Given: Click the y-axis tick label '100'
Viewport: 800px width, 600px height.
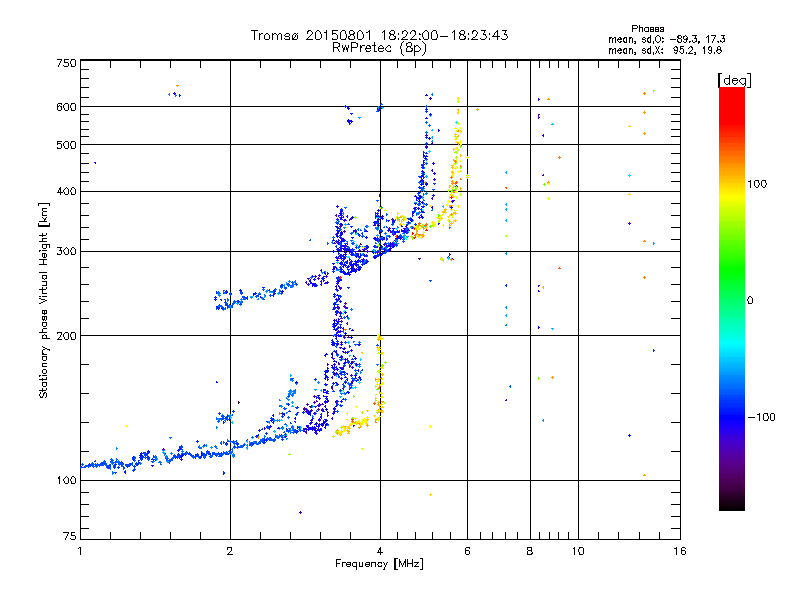Looking at the screenshot, I should point(66,481).
